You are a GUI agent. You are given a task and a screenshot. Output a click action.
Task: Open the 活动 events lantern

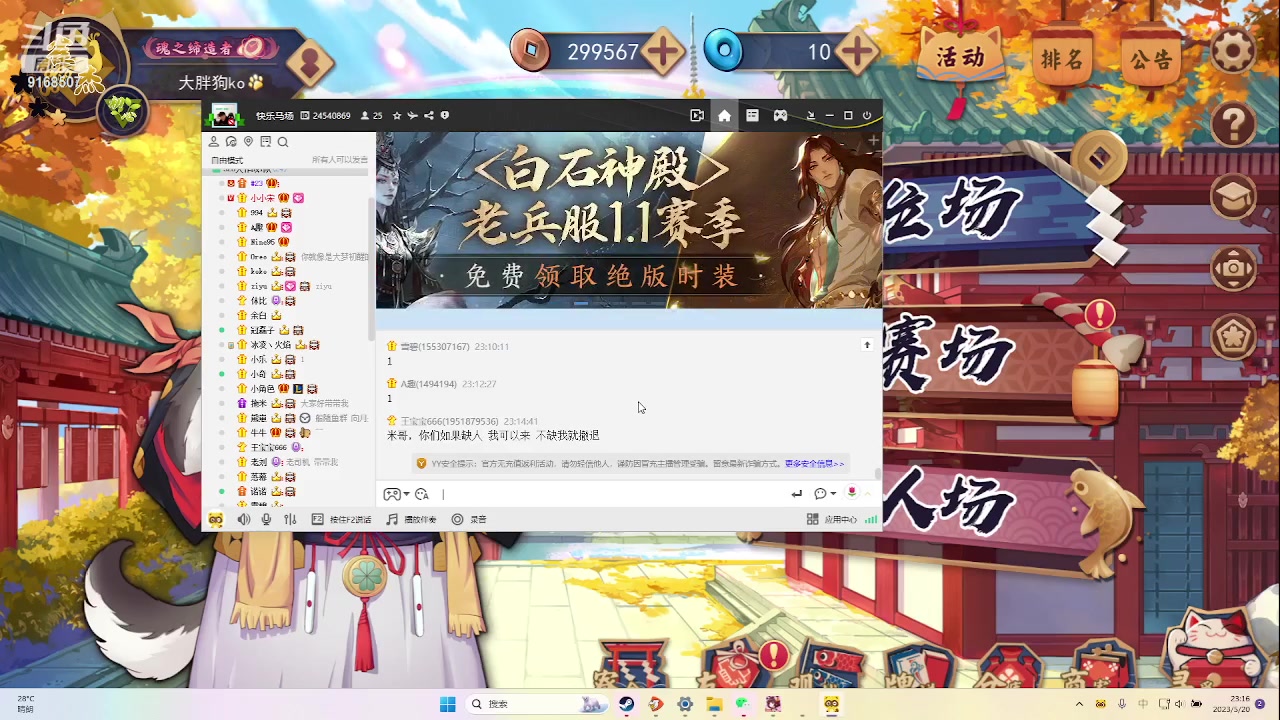click(961, 57)
